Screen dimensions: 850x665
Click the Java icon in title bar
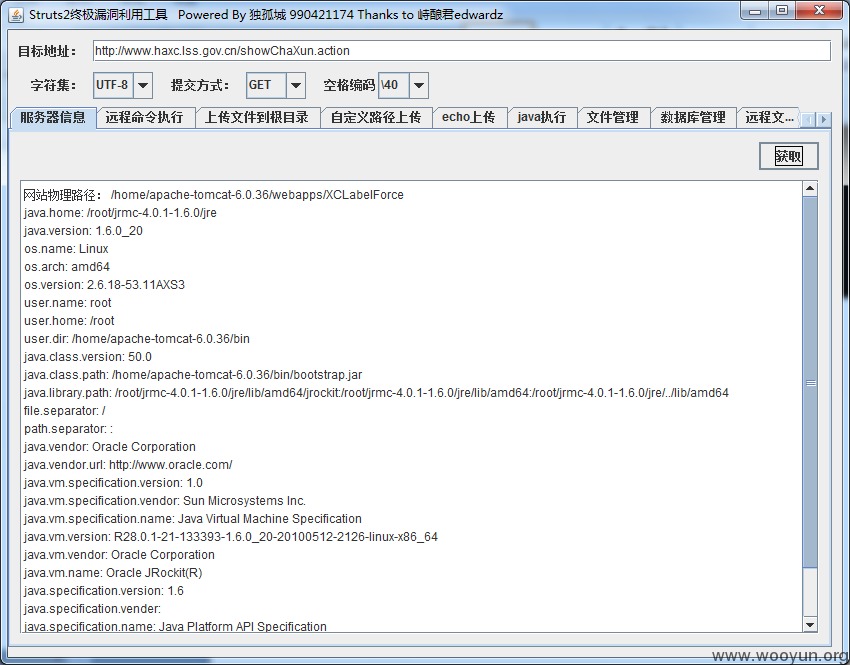coord(16,15)
